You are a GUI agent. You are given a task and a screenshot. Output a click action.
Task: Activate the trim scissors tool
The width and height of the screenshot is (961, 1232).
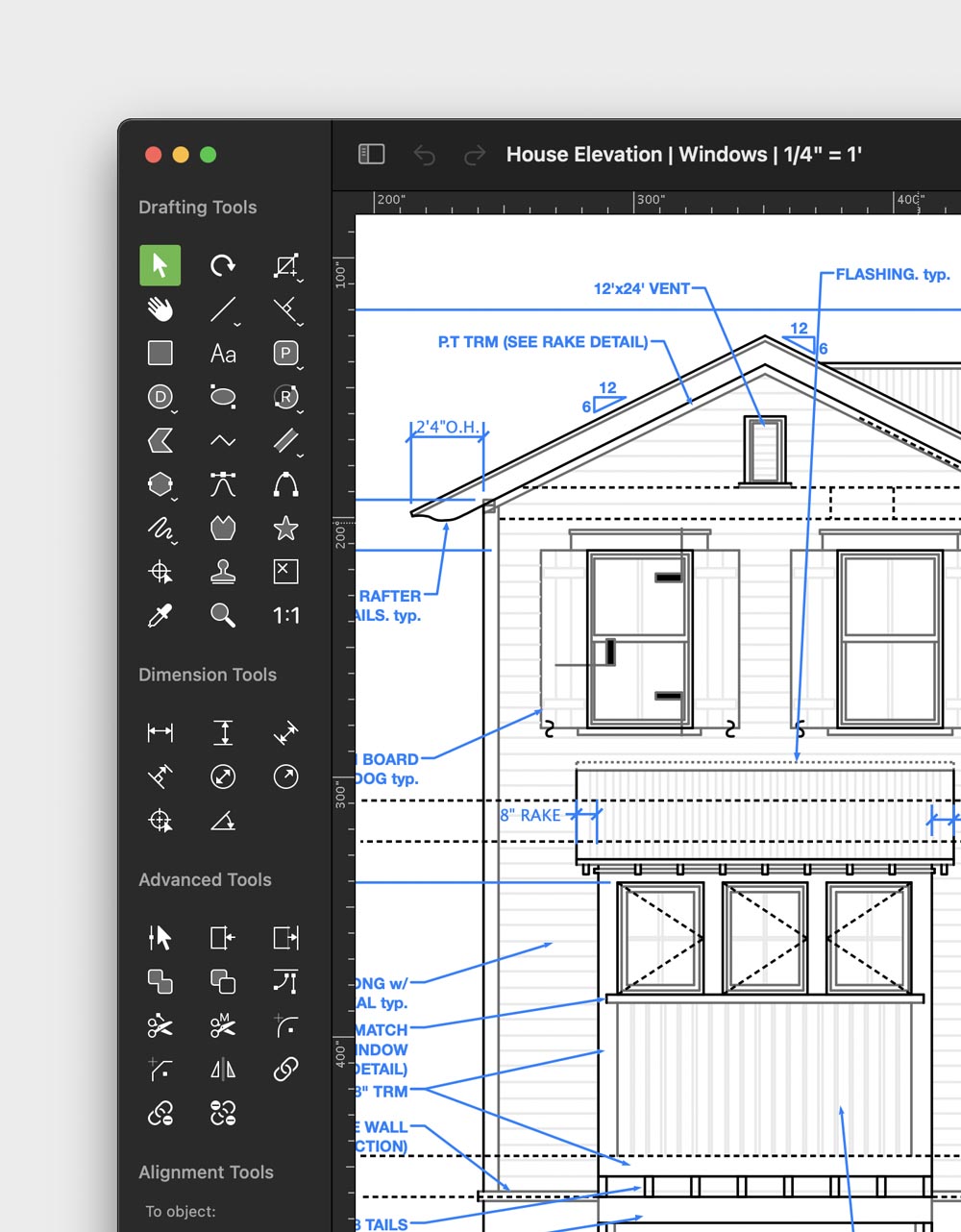coord(160,1026)
